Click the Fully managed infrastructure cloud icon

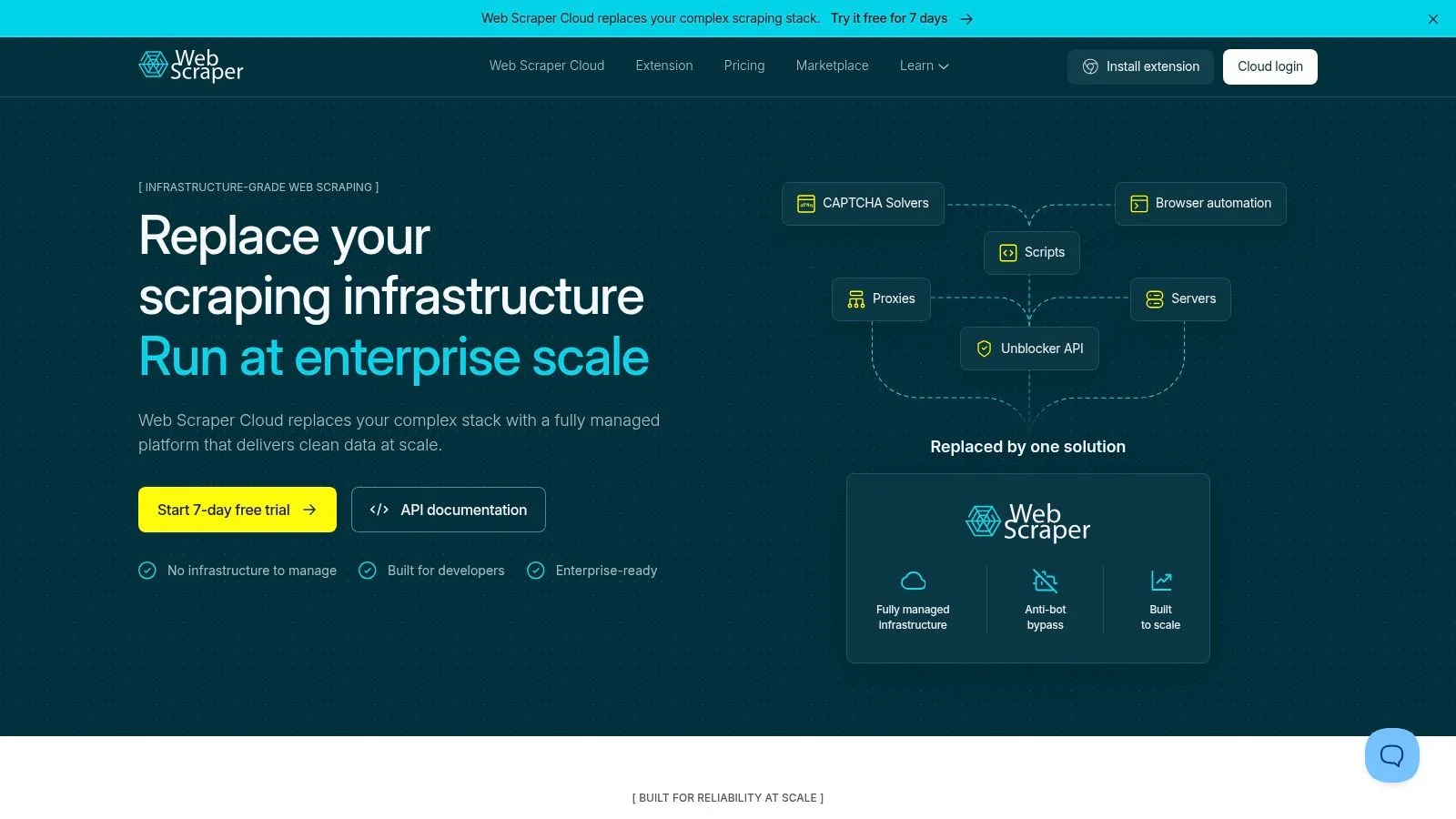(913, 581)
